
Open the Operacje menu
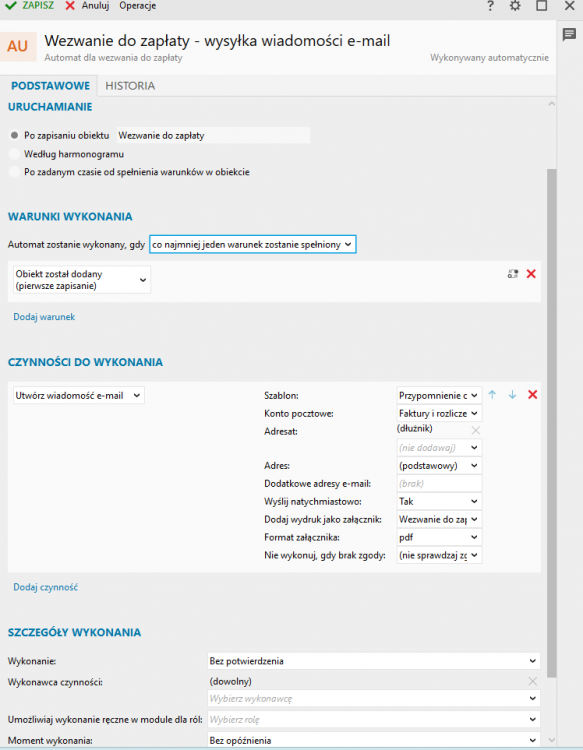(x=138, y=6)
